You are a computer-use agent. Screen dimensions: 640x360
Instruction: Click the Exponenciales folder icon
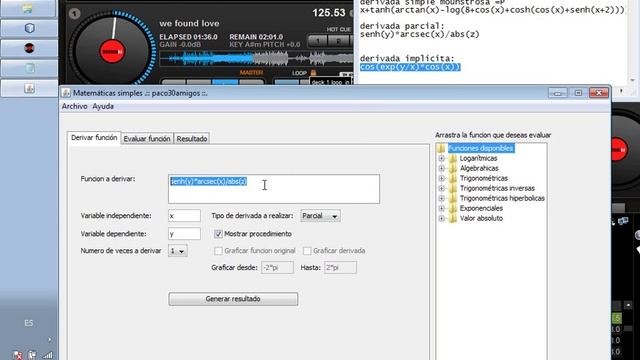tap(453, 208)
